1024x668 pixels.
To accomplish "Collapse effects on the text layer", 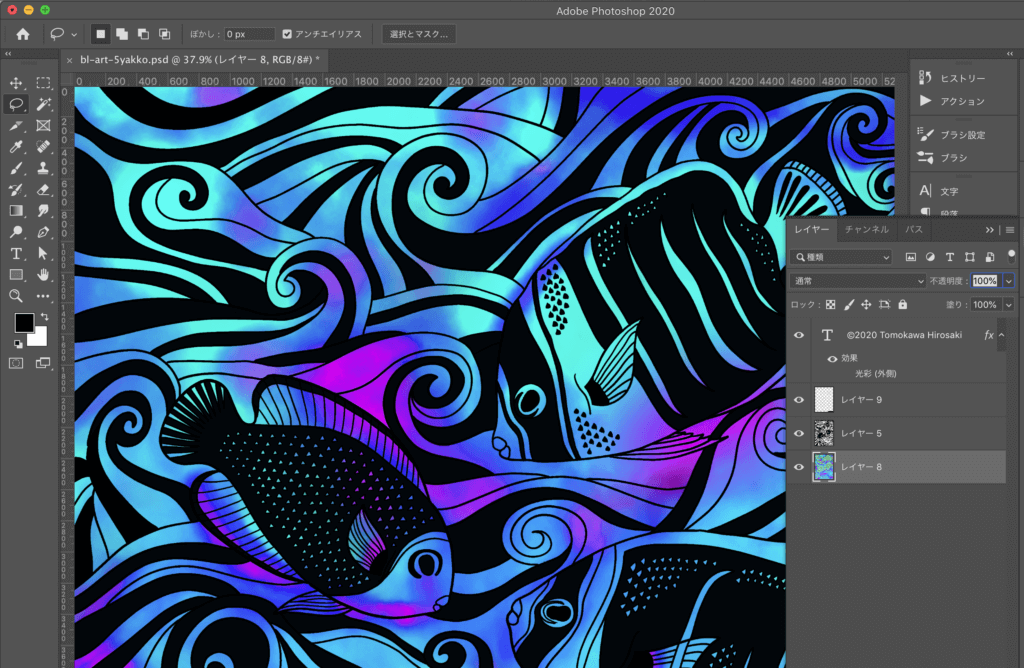I will coord(1001,335).
